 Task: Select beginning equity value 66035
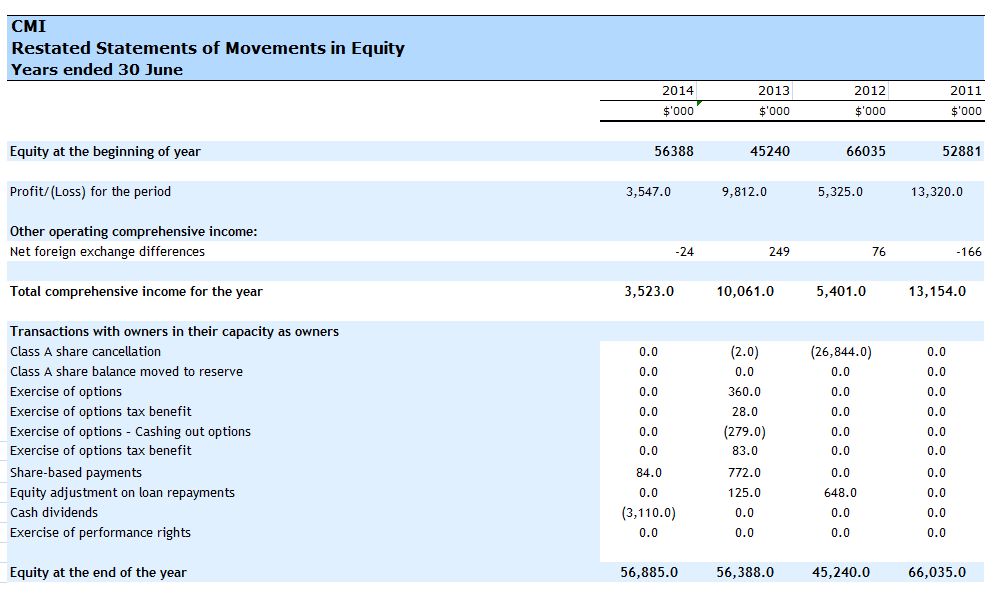(x=866, y=151)
